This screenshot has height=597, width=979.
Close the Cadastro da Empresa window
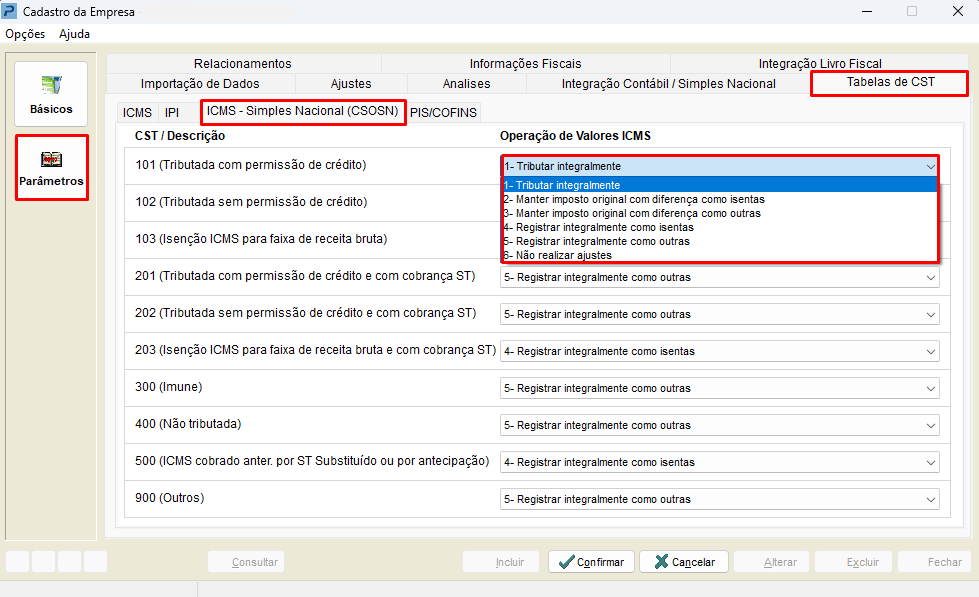tap(958, 11)
